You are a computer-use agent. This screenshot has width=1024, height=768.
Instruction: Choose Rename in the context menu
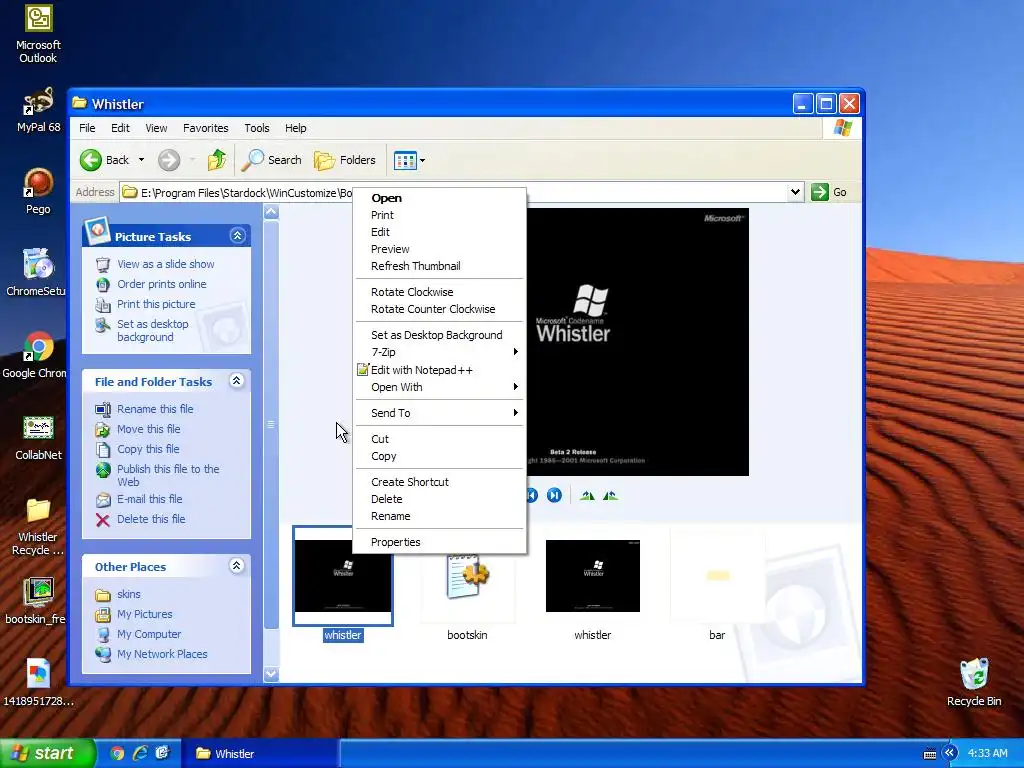point(440,516)
